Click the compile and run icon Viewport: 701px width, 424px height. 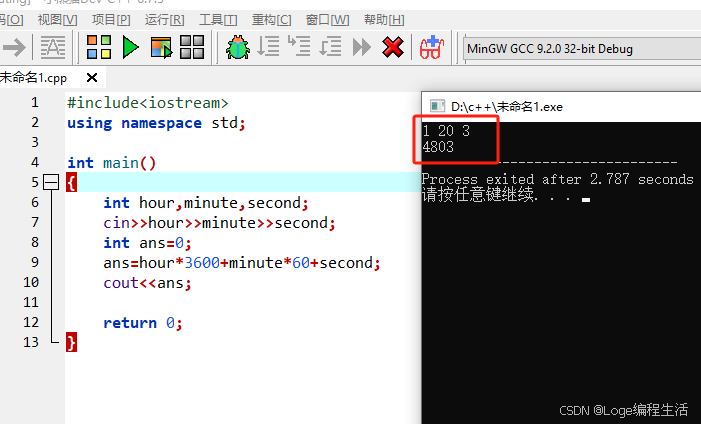pos(161,47)
